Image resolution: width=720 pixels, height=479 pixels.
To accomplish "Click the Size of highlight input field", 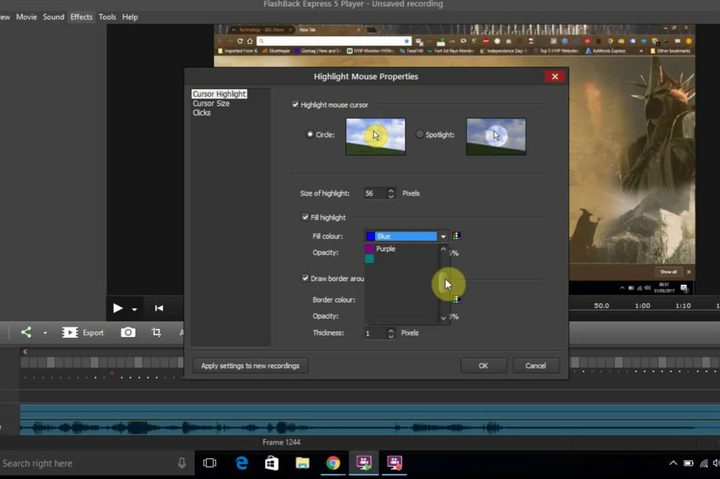I will click(375, 193).
